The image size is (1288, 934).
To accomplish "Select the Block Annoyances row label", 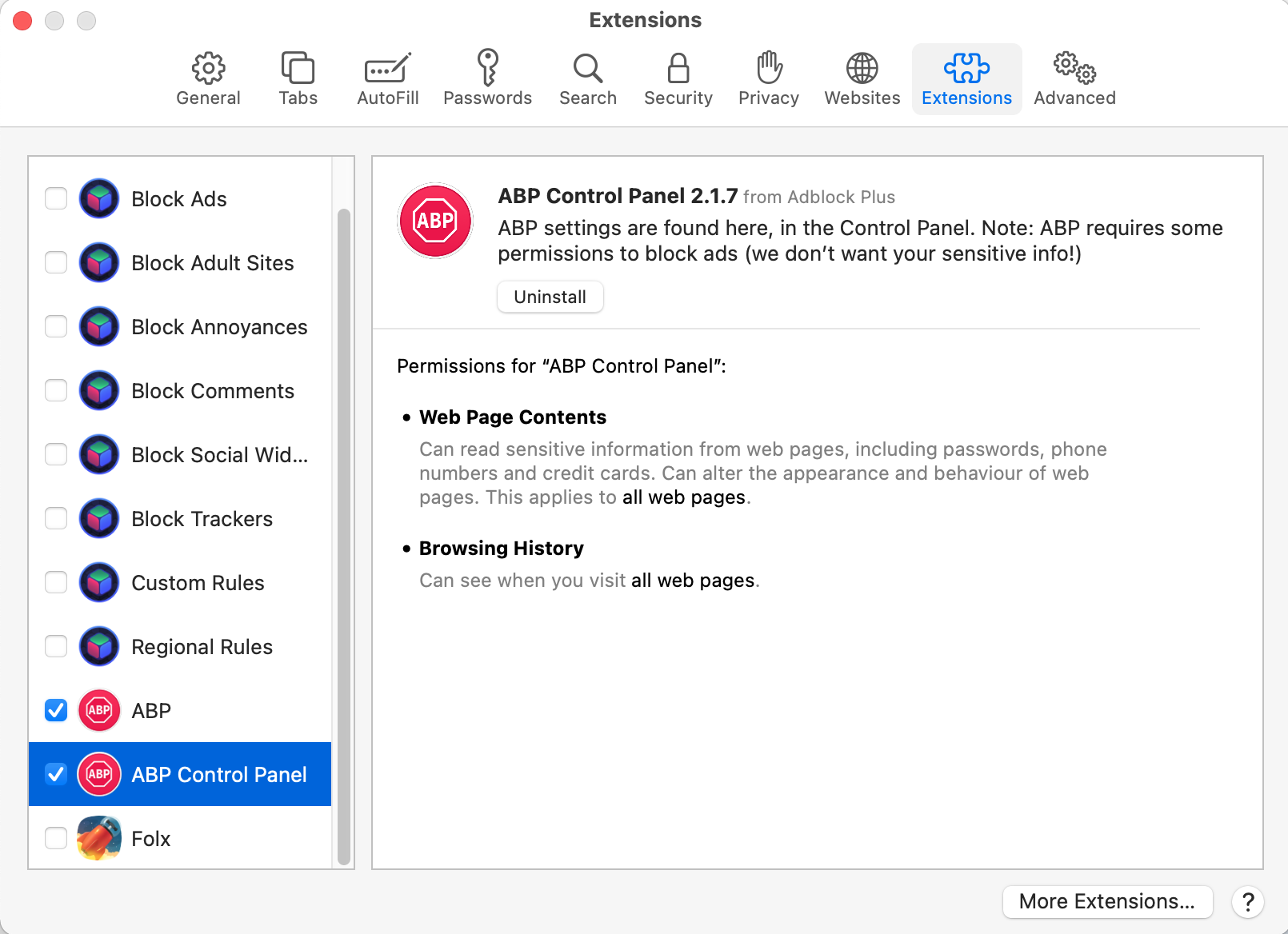I will click(219, 327).
